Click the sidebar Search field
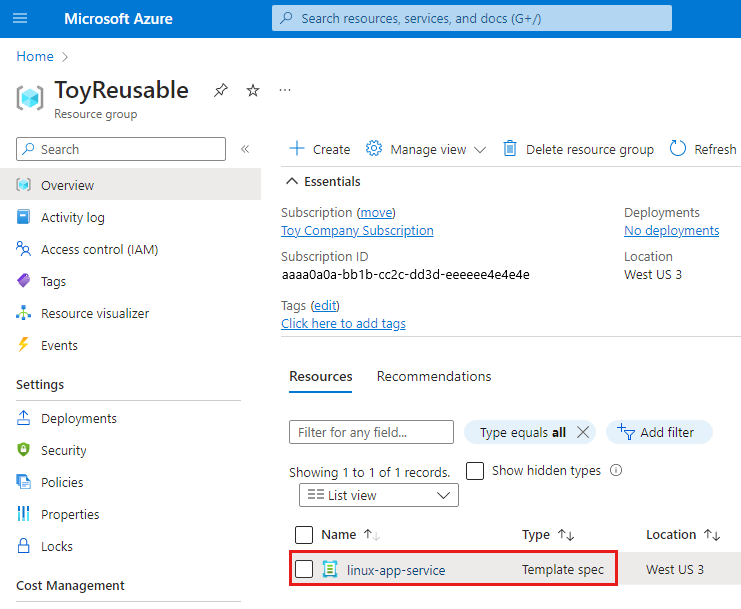Viewport: 741px width, 609px height. [x=121, y=149]
